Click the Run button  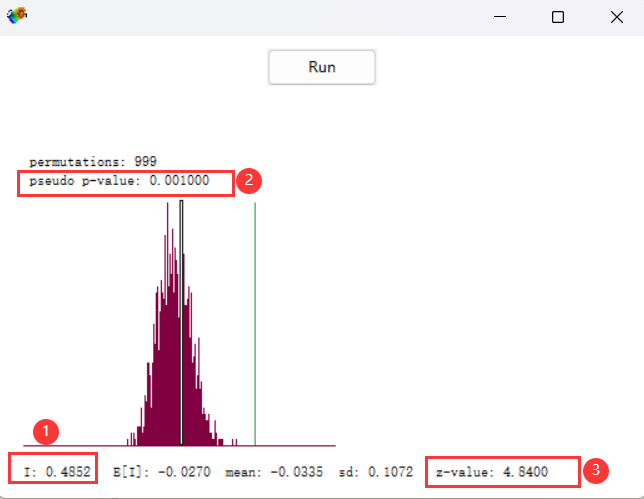[322, 67]
